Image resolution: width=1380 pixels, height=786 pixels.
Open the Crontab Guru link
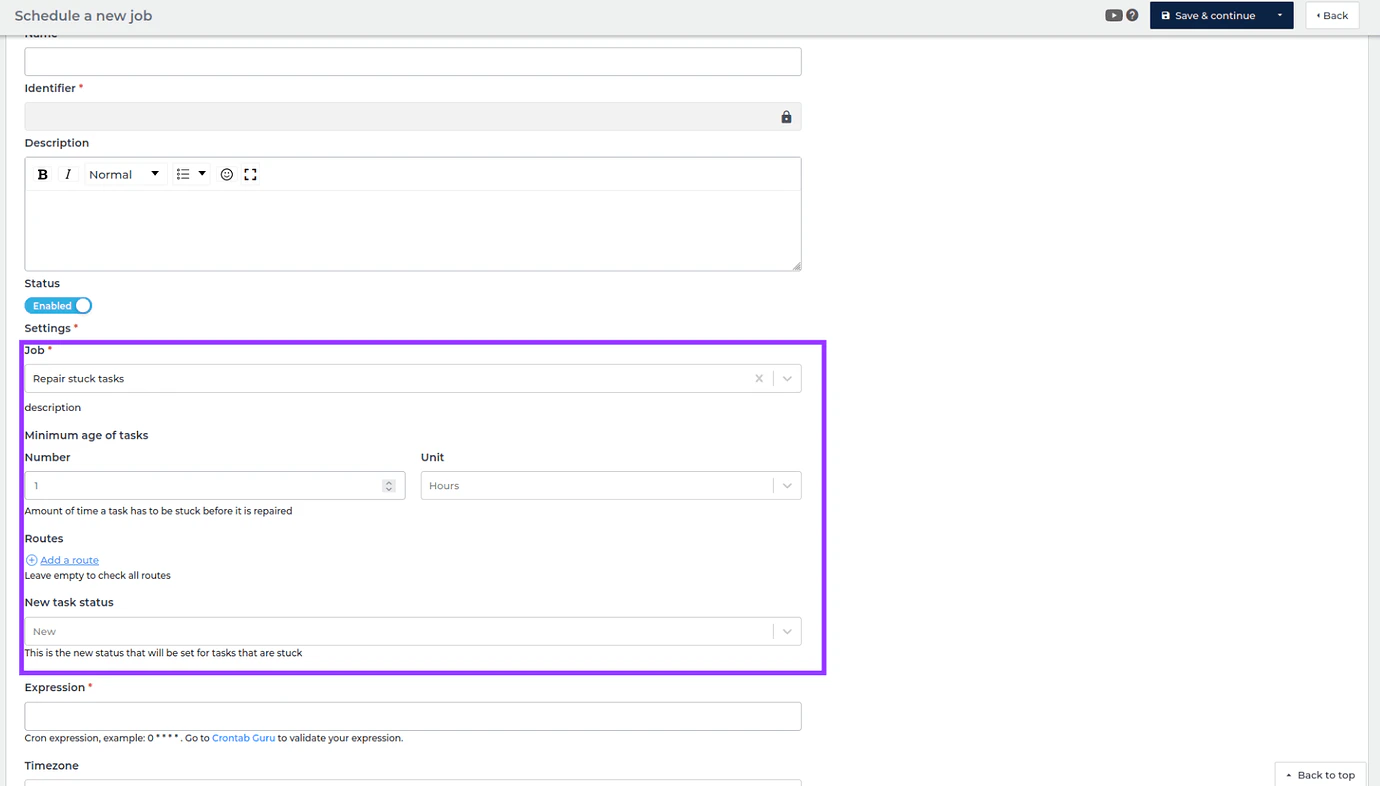(243, 738)
